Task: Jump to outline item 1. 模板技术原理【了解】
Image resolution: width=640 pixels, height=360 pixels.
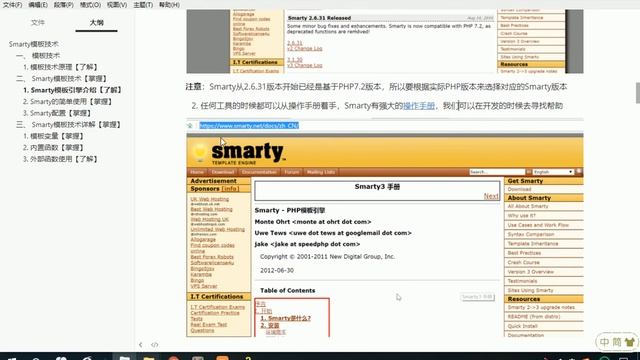Action: (x=60, y=67)
